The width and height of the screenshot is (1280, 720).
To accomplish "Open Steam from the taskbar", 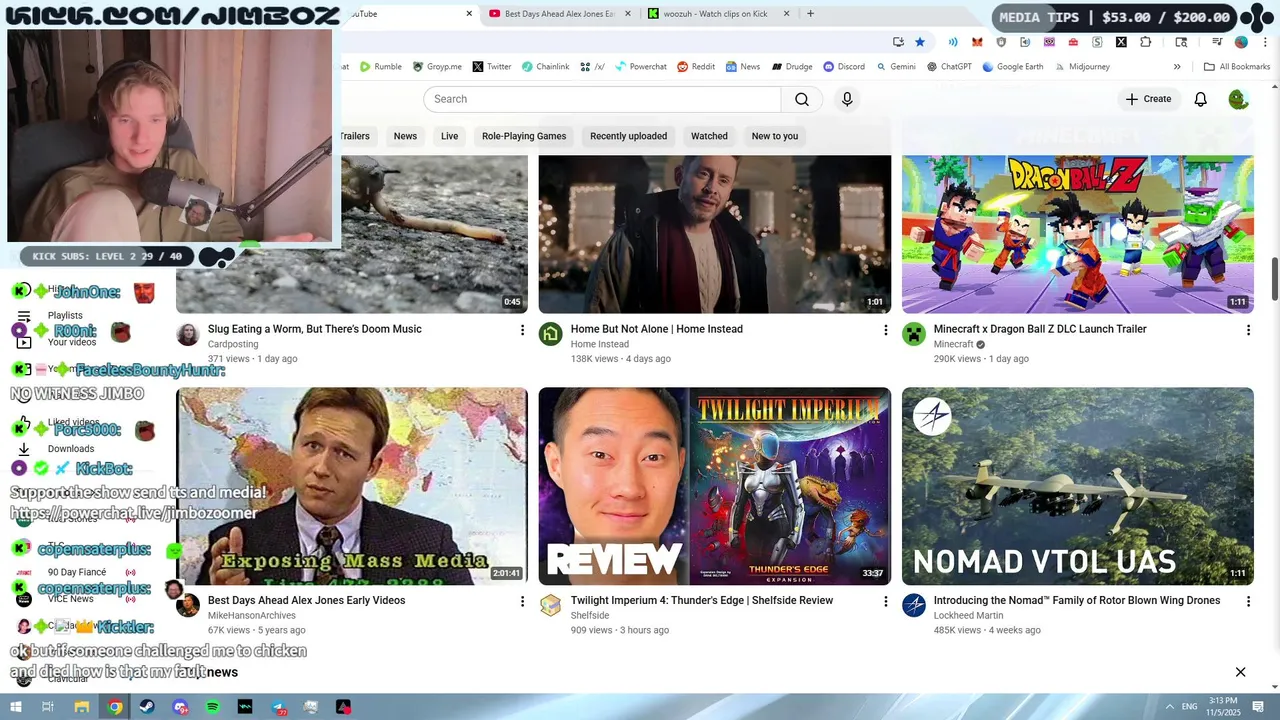I will pos(147,707).
